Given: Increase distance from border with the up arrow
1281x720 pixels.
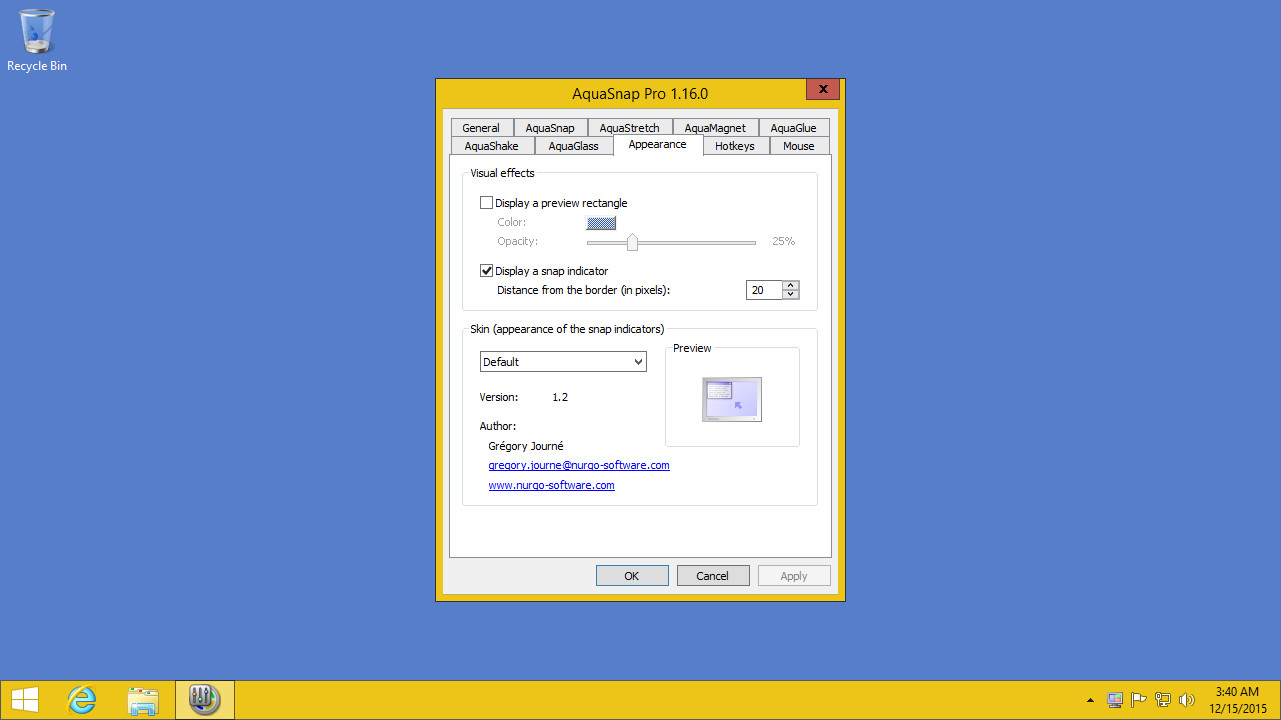Looking at the screenshot, I should (790, 285).
